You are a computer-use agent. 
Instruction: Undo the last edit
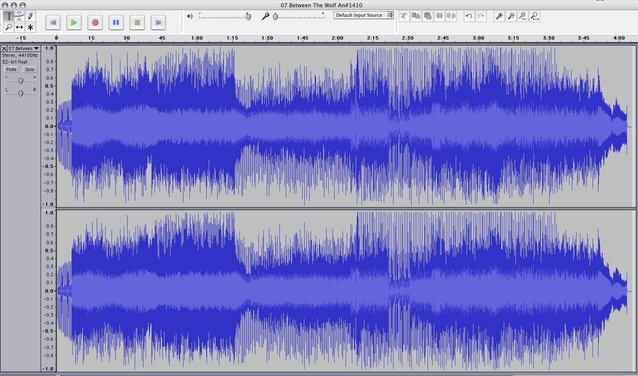click(x=469, y=16)
